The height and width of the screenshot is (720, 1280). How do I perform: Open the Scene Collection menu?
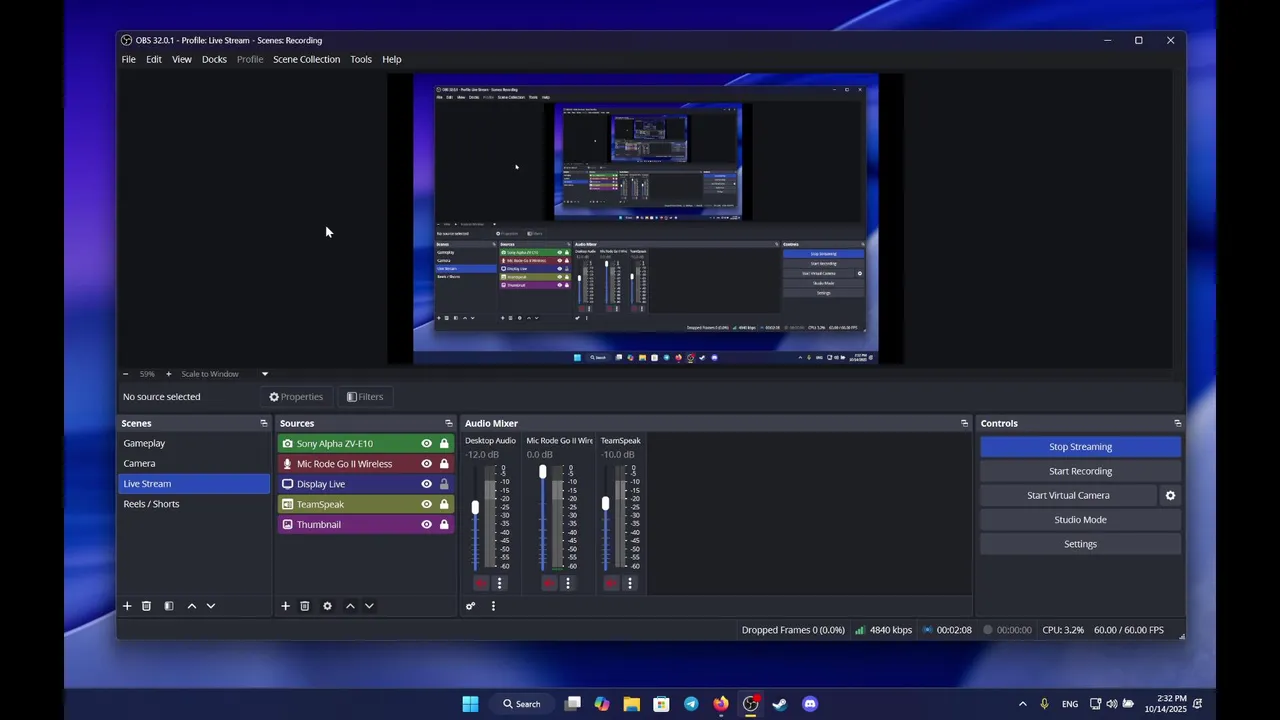point(307,59)
